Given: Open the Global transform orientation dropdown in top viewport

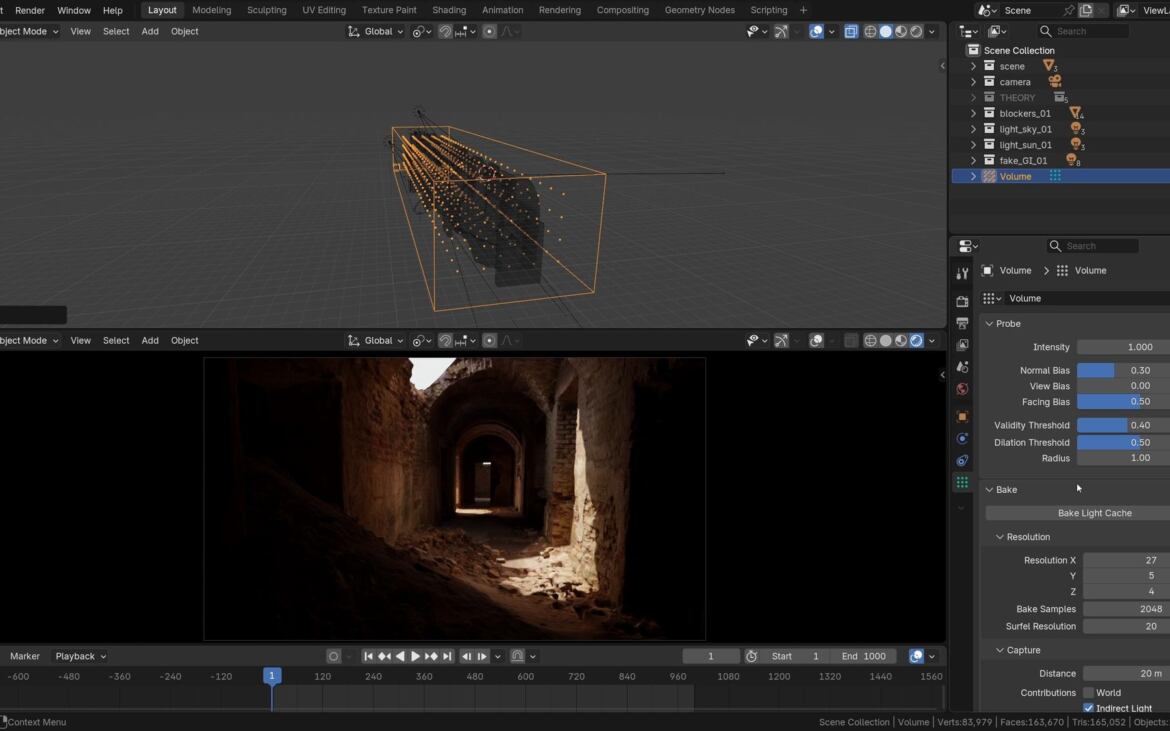Looking at the screenshot, I should [376, 31].
